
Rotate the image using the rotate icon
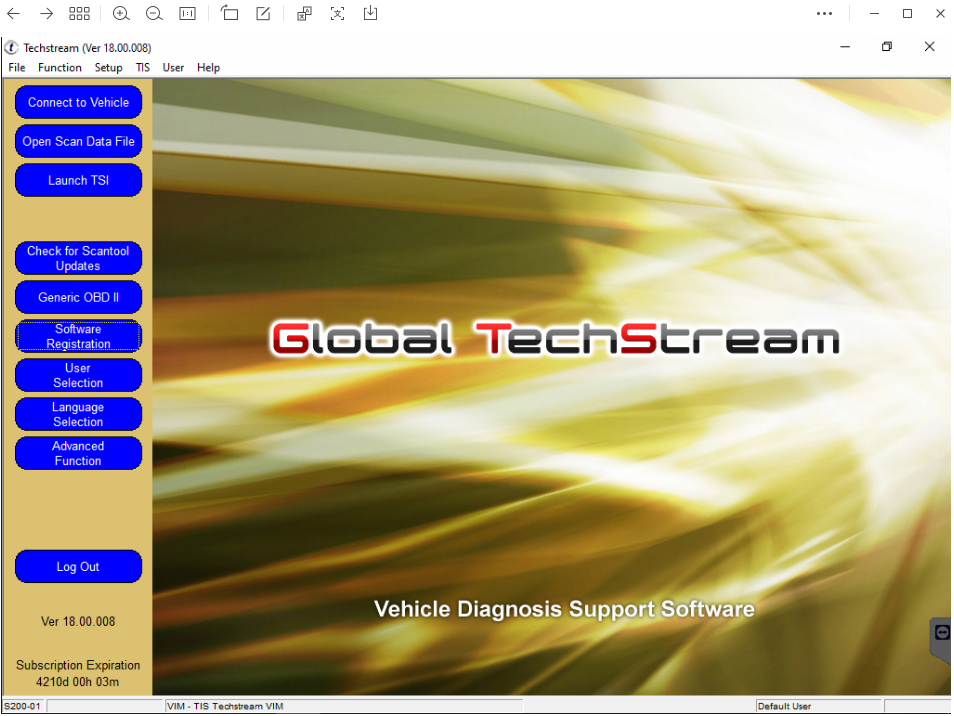click(x=229, y=13)
